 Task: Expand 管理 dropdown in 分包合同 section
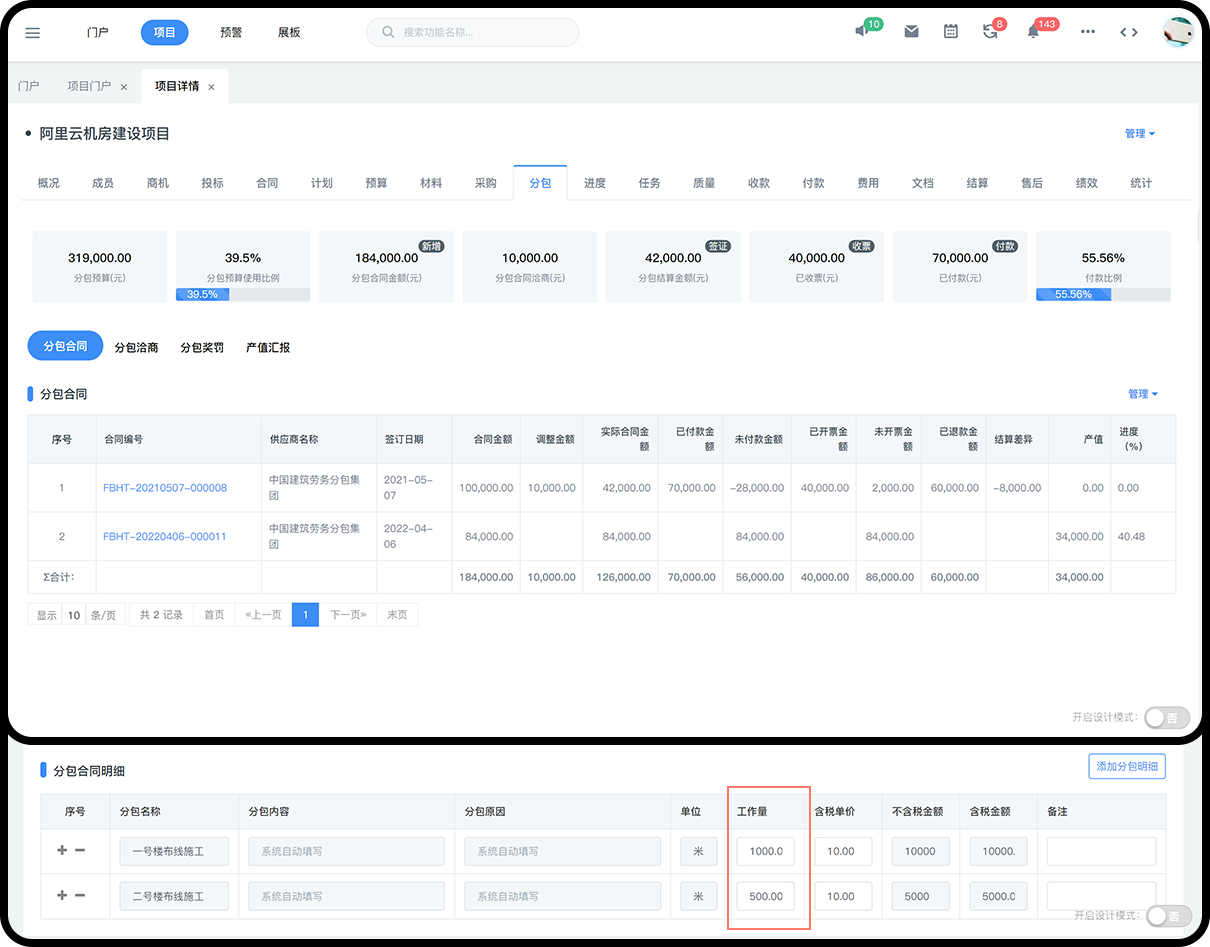click(1142, 394)
